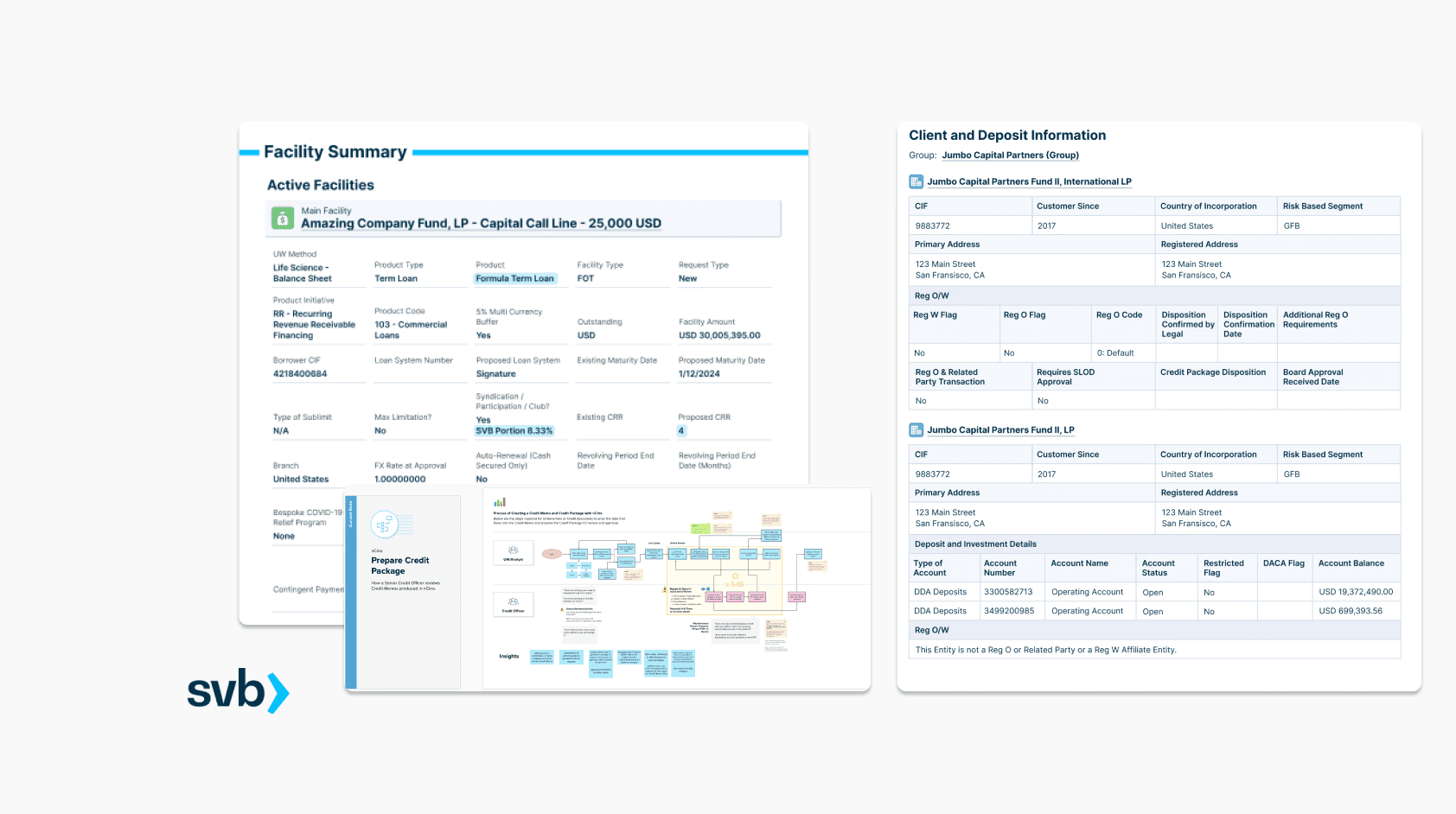The height and width of the screenshot is (814, 1456).
Task: Click the Facility Type FOT value
Action: click(x=585, y=278)
